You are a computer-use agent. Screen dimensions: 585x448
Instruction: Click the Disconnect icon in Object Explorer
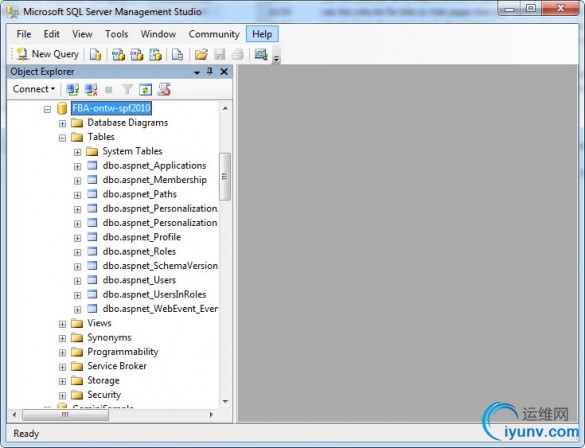point(91,90)
